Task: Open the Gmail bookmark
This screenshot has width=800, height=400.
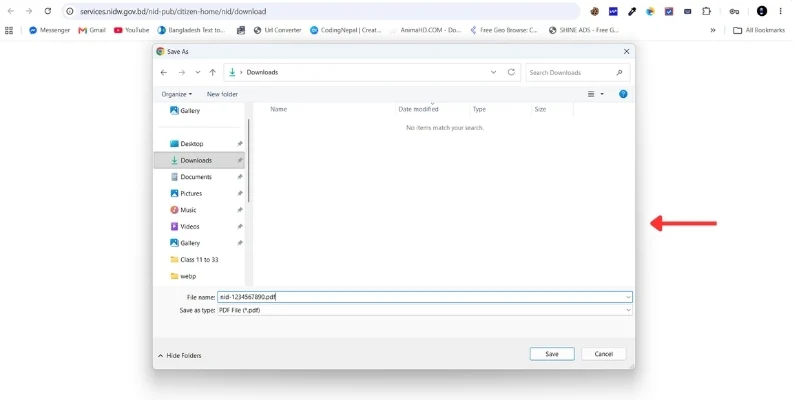Action: (92, 30)
